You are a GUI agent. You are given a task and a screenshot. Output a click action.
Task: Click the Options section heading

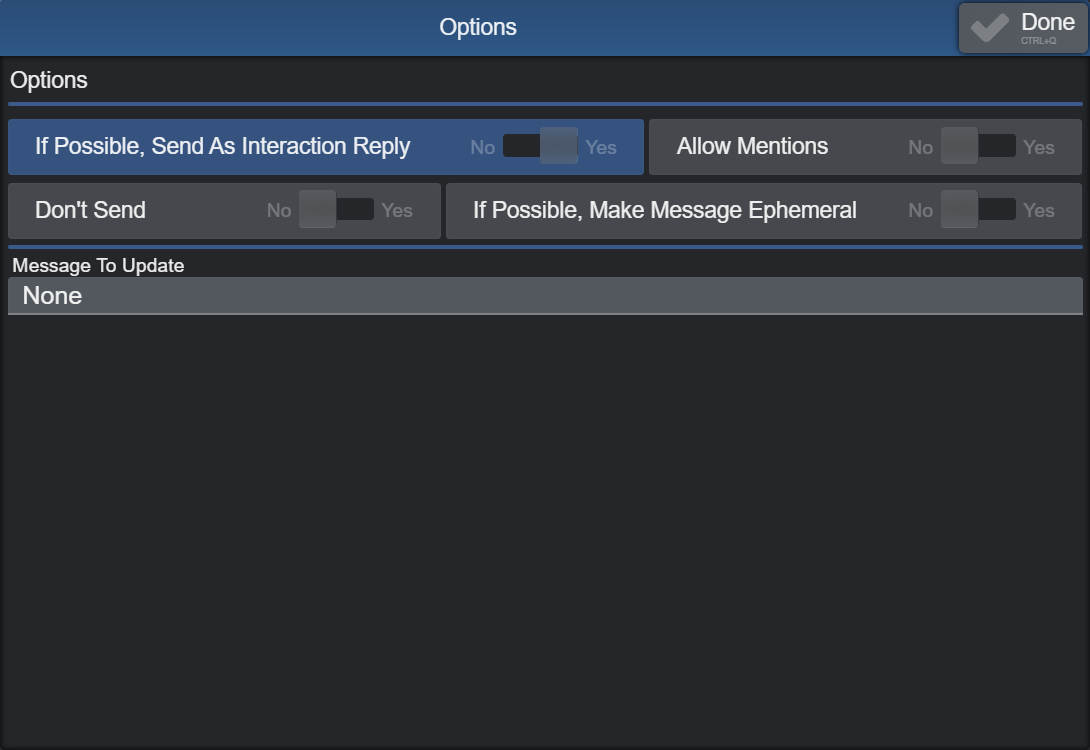point(49,80)
